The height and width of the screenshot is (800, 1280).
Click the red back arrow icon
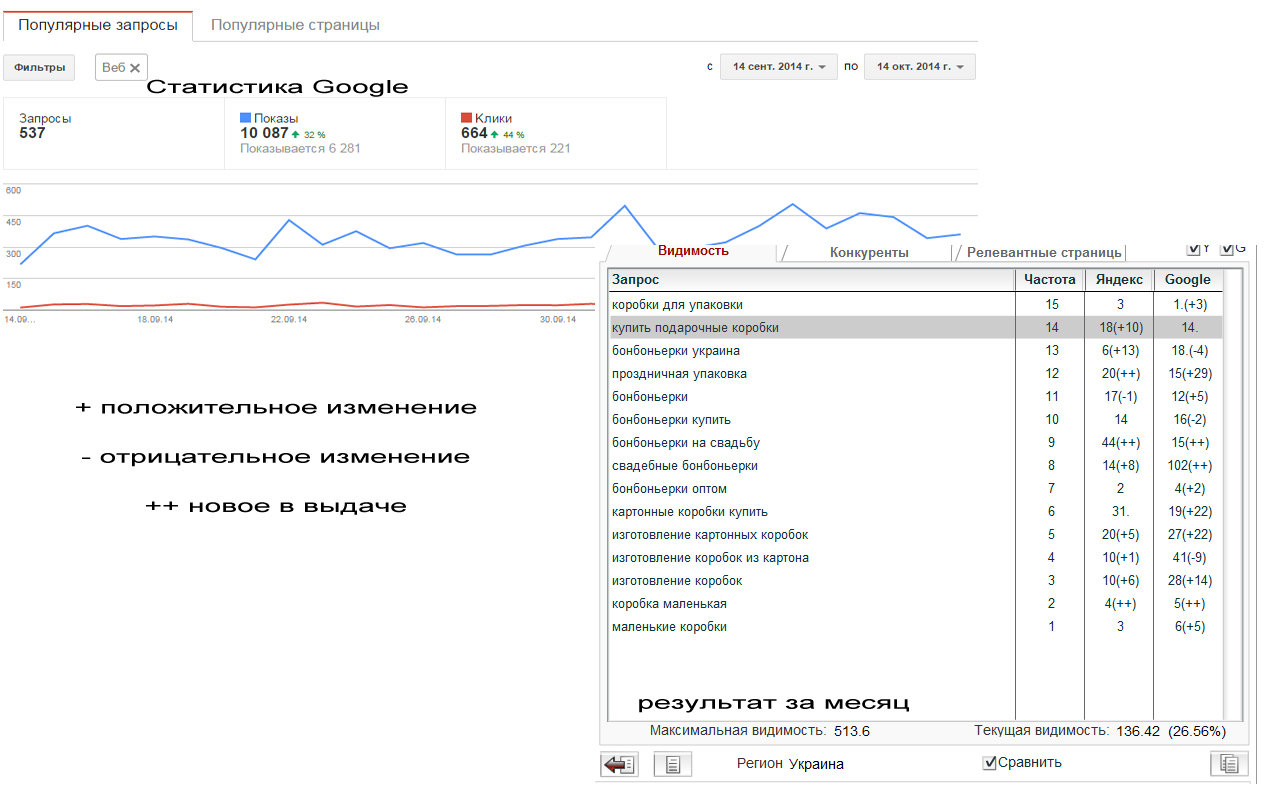point(619,764)
